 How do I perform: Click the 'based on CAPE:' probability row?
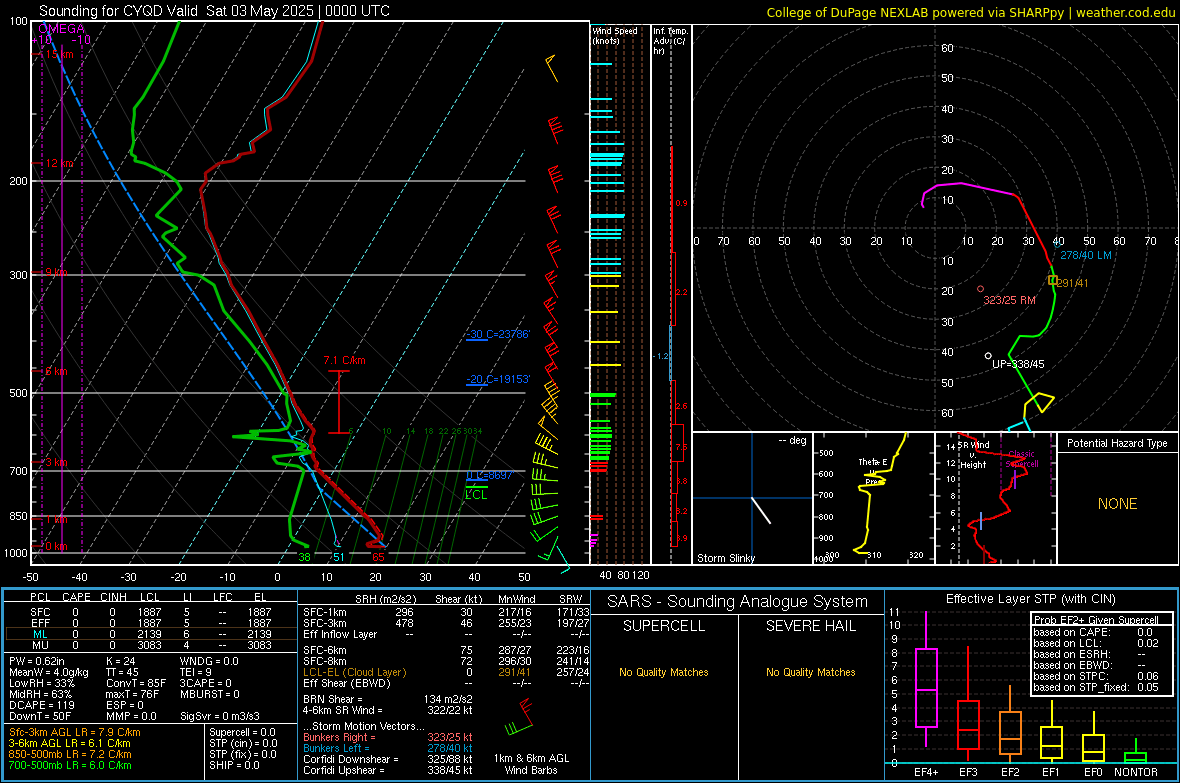(x=1096, y=632)
